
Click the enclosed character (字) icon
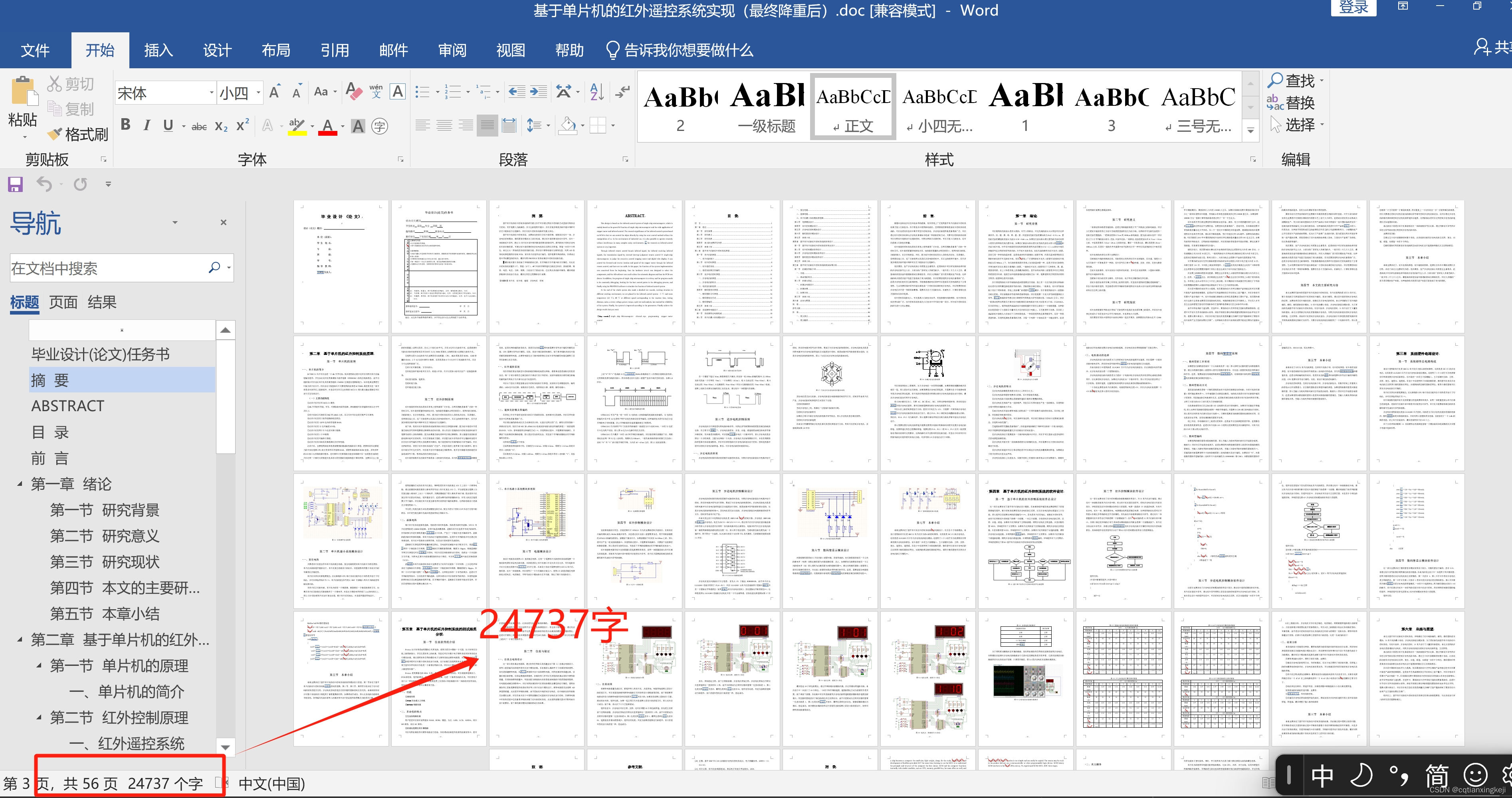(x=380, y=126)
